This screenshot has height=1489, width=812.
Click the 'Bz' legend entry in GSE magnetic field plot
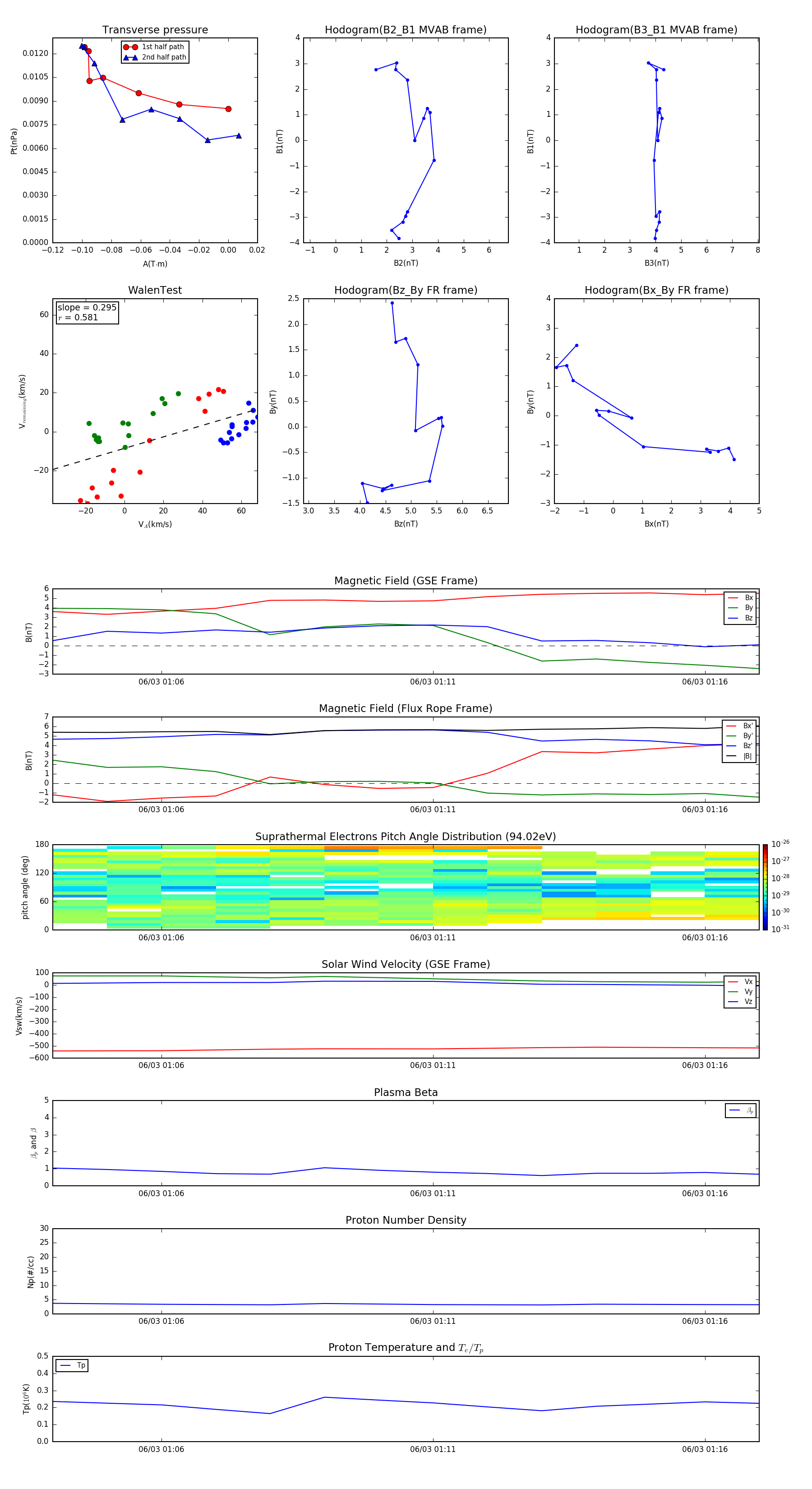[740, 618]
